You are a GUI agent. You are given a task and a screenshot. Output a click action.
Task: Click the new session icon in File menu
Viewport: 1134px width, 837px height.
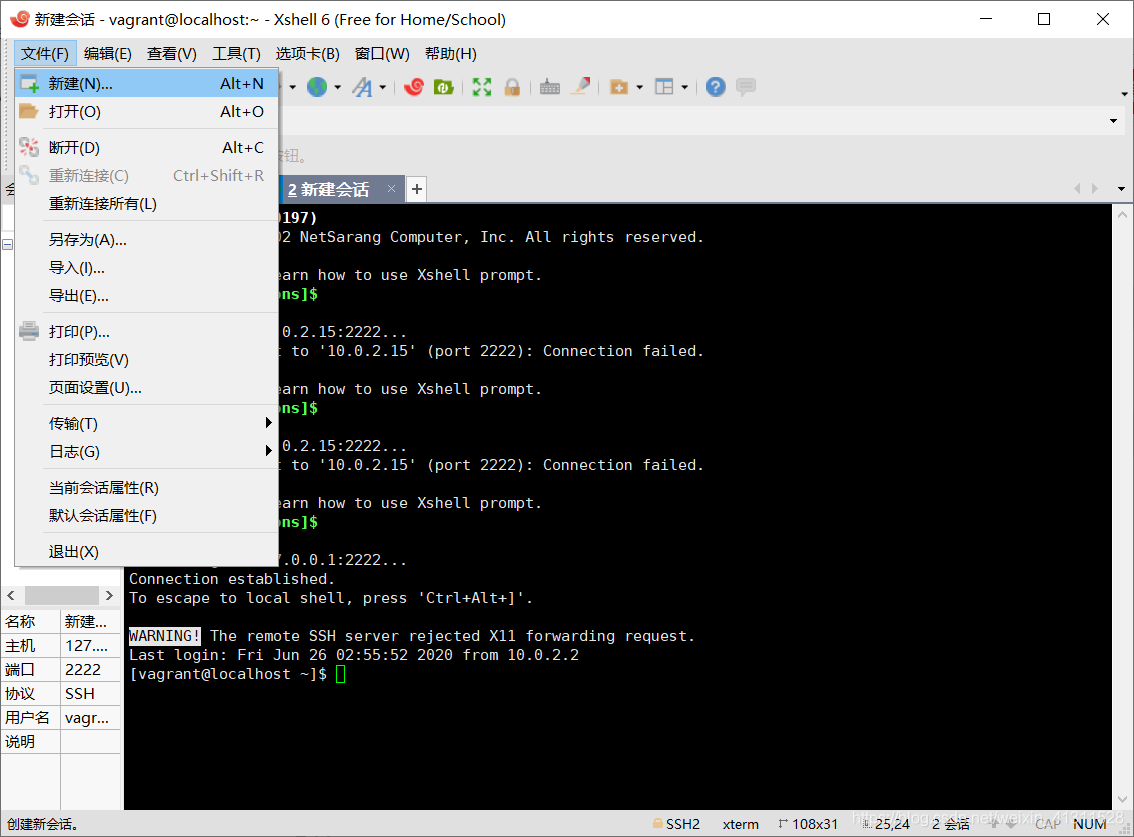pos(29,84)
